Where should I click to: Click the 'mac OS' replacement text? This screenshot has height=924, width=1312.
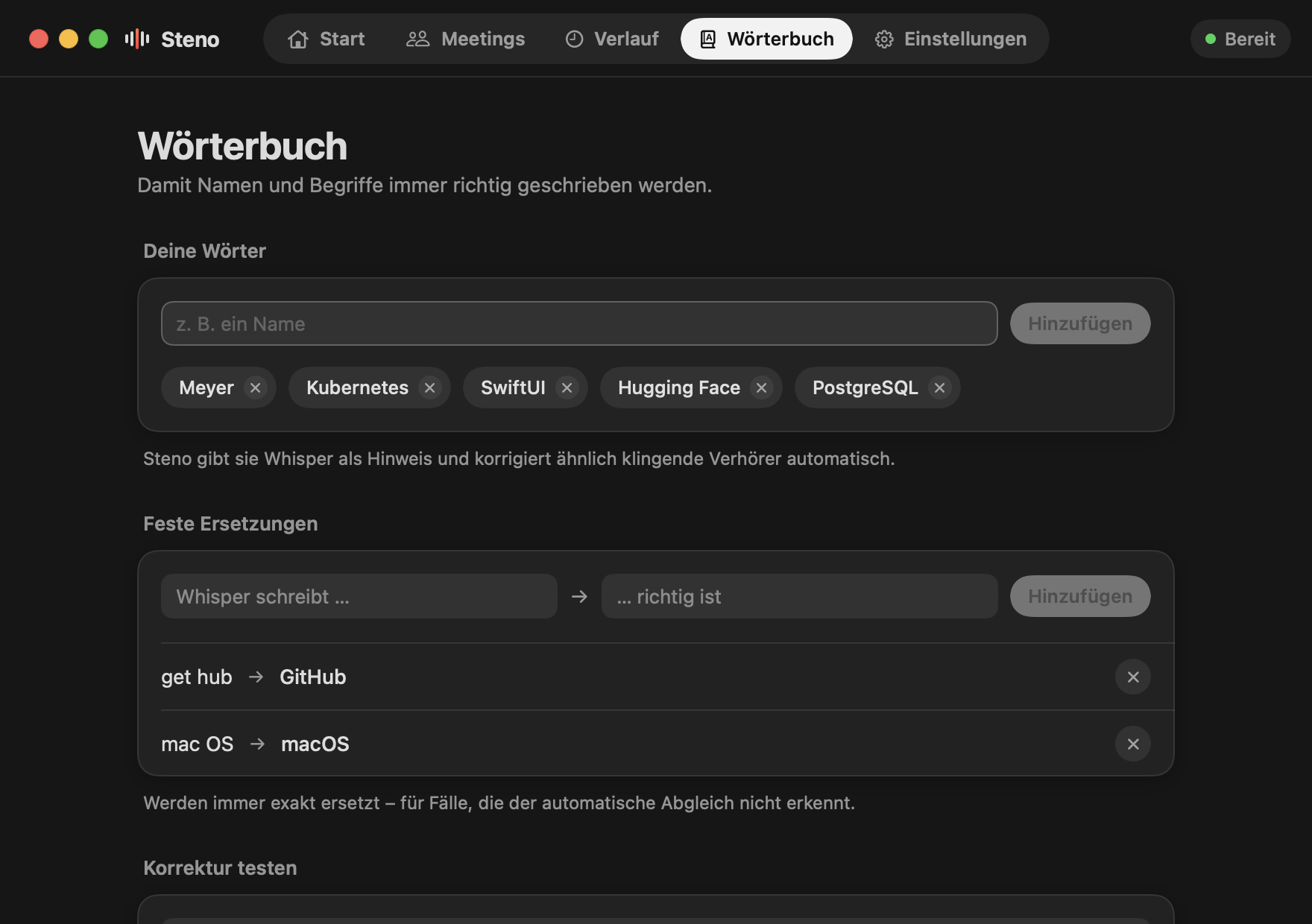[198, 744]
